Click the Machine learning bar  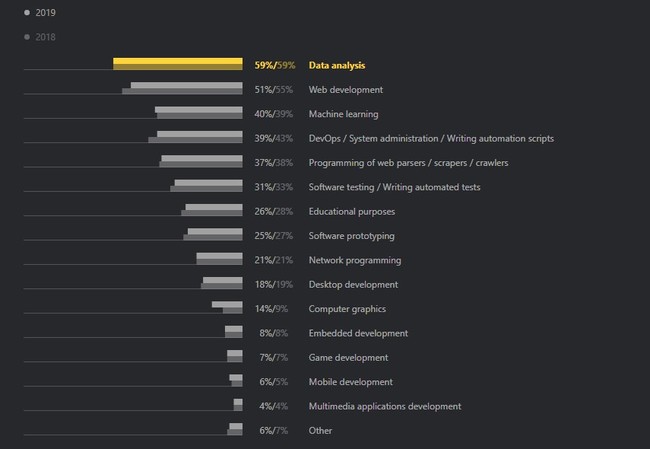(x=198, y=113)
